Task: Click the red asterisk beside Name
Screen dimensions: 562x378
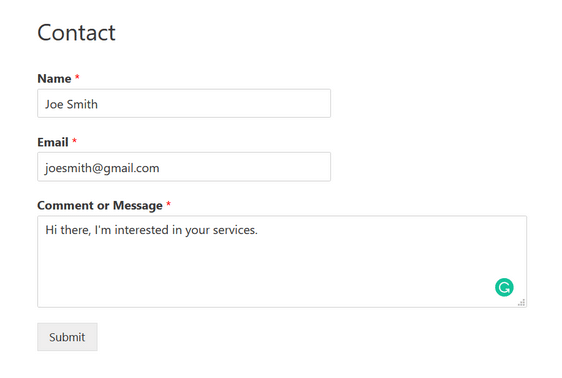Action: (x=77, y=77)
